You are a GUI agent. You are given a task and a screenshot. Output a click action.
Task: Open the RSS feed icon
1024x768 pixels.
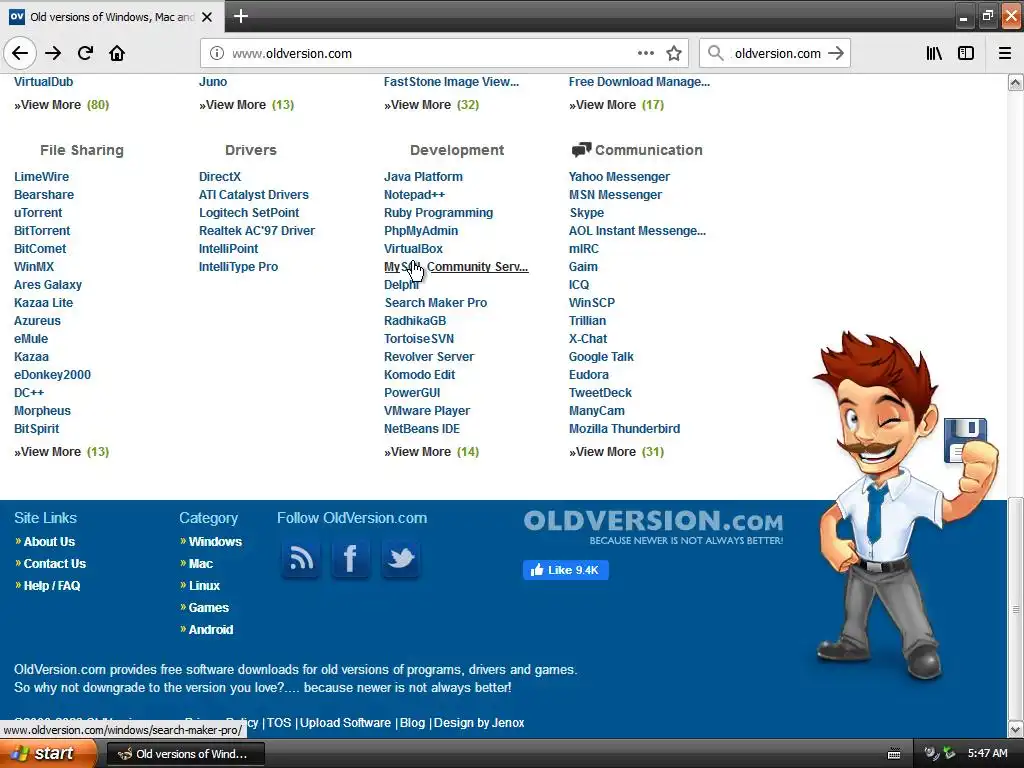[301, 558]
